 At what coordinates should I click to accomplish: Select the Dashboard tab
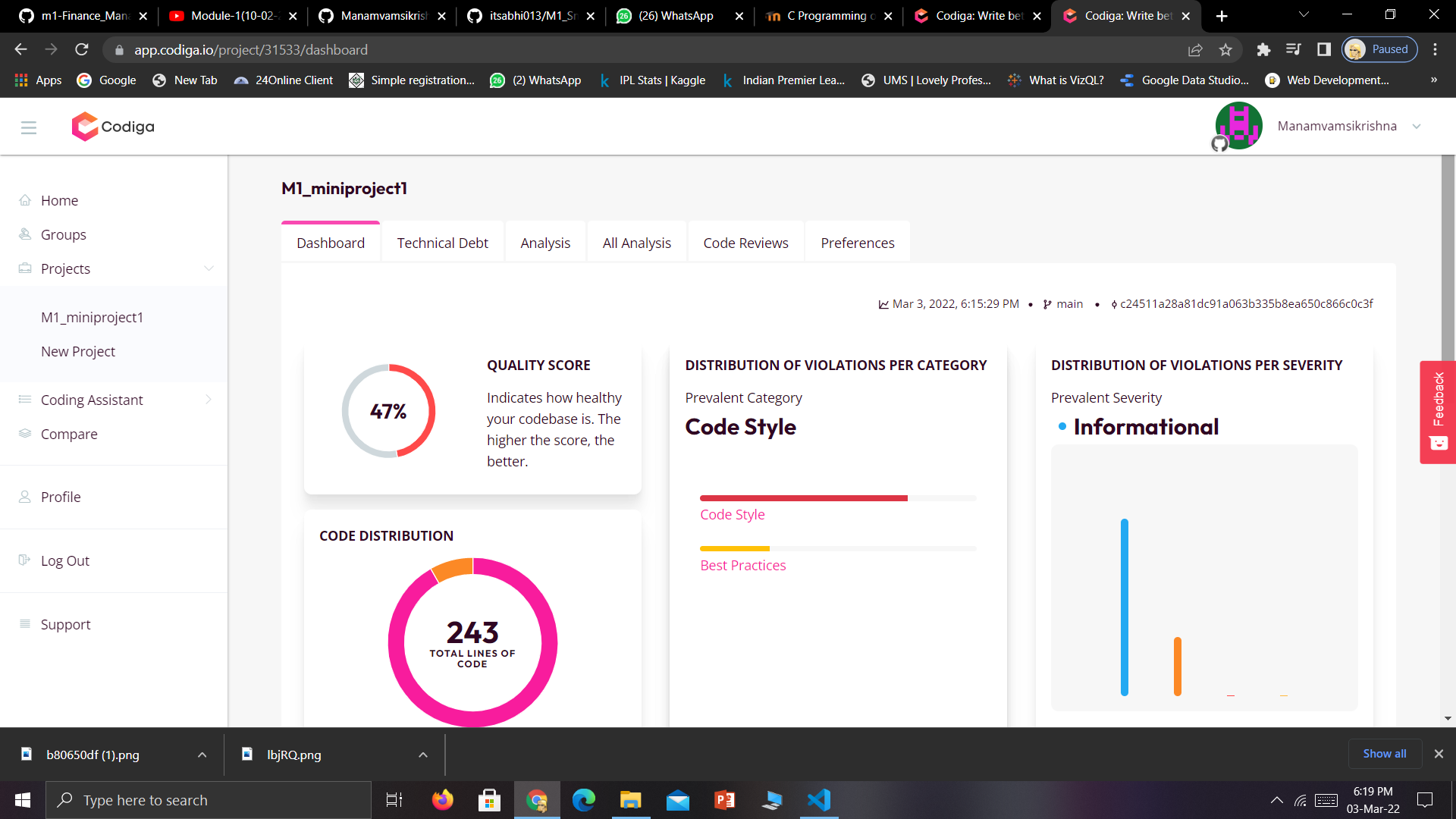[x=331, y=243]
